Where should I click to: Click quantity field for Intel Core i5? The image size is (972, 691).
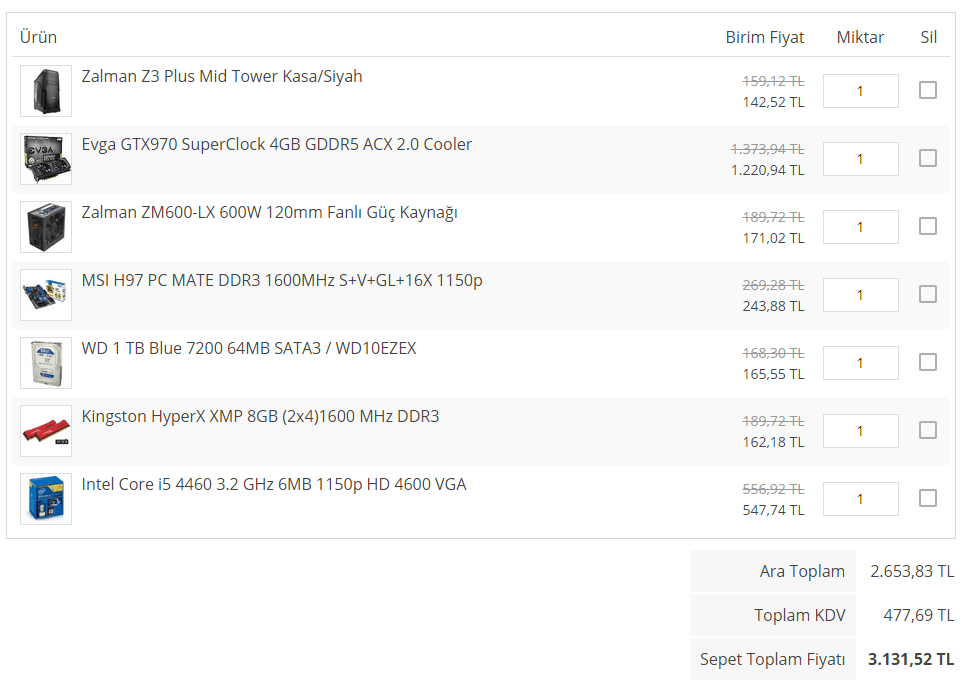[x=860, y=499]
